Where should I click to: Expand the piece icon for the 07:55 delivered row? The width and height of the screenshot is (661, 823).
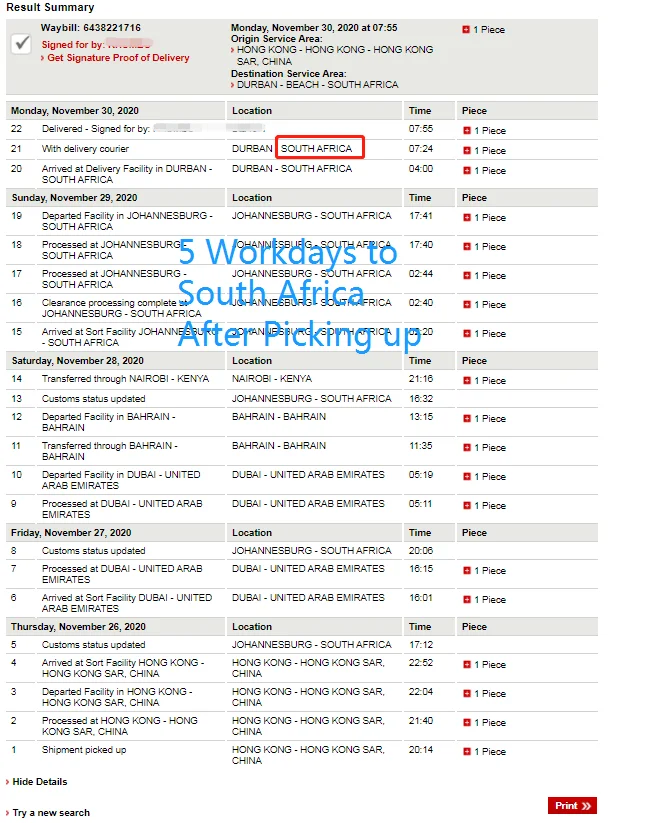[x=466, y=131]
